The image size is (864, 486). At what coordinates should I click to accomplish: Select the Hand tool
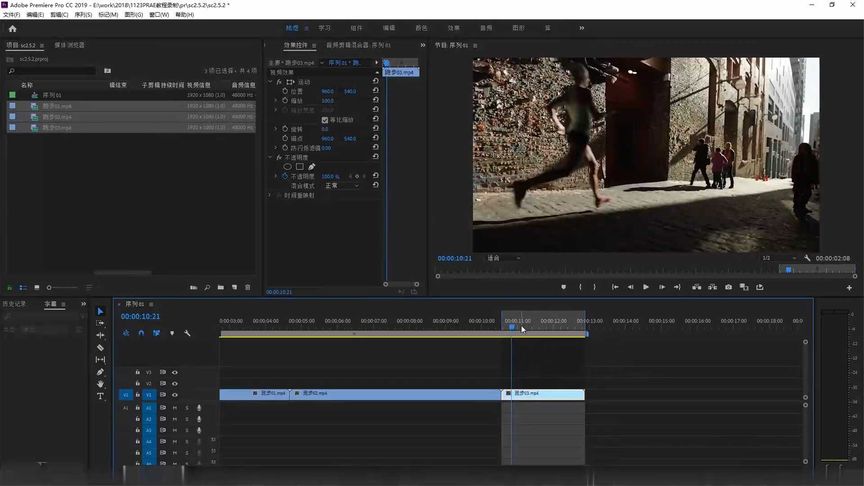coord(100,384)
